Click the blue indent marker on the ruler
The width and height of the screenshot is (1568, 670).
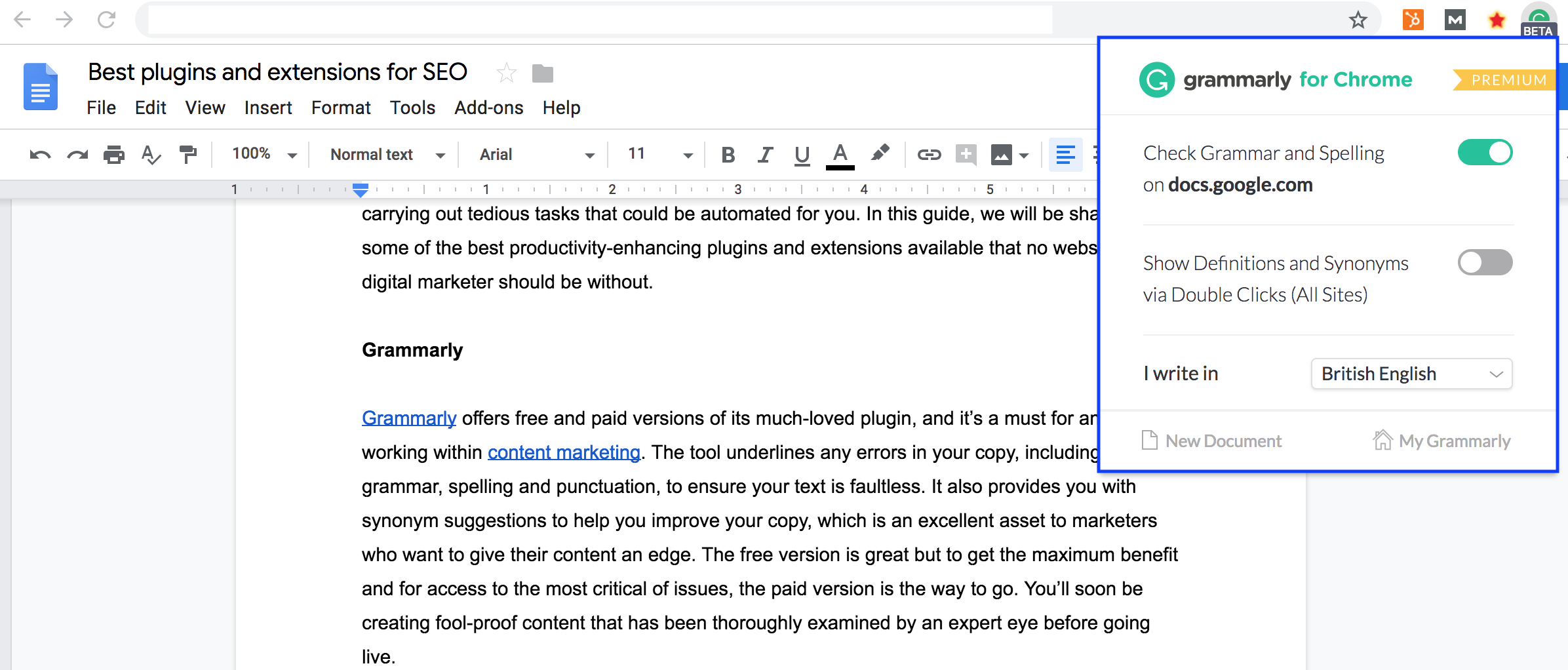click(x=360, y=190)
